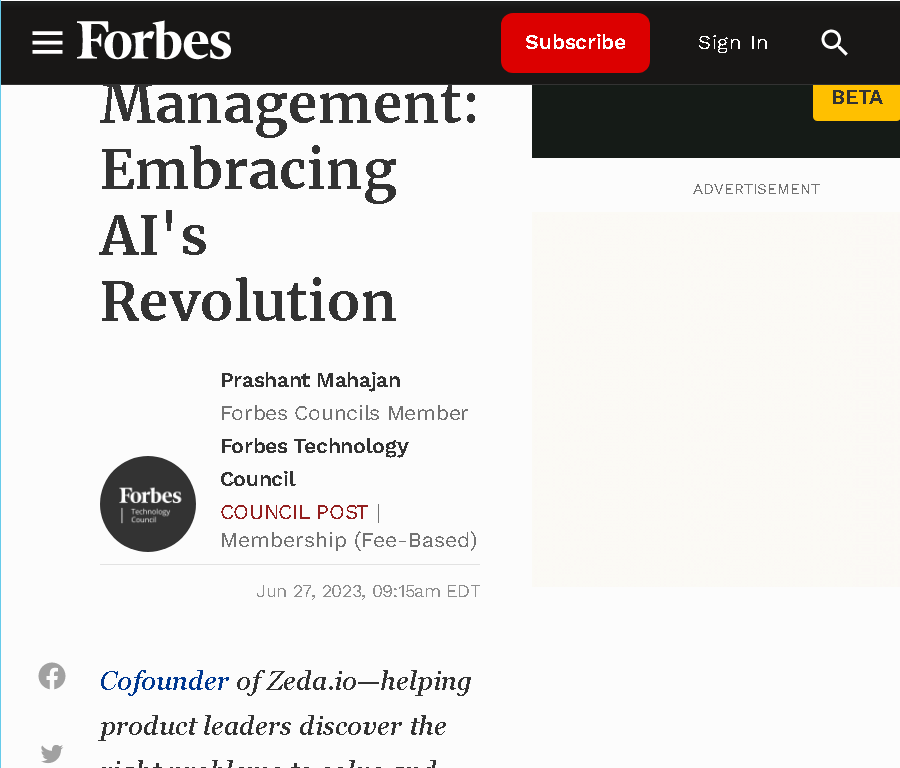The height and width of the screenshot is (768, 900).
Task: Open the Sign In link
Action: click(732, 43)
